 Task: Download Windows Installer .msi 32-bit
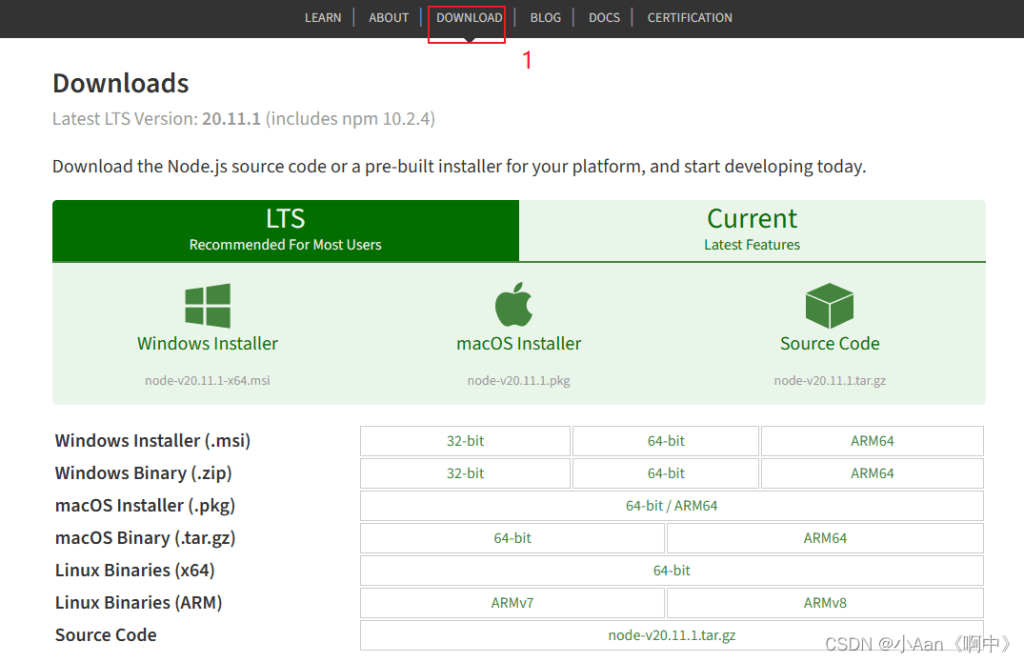click(465, 441)
